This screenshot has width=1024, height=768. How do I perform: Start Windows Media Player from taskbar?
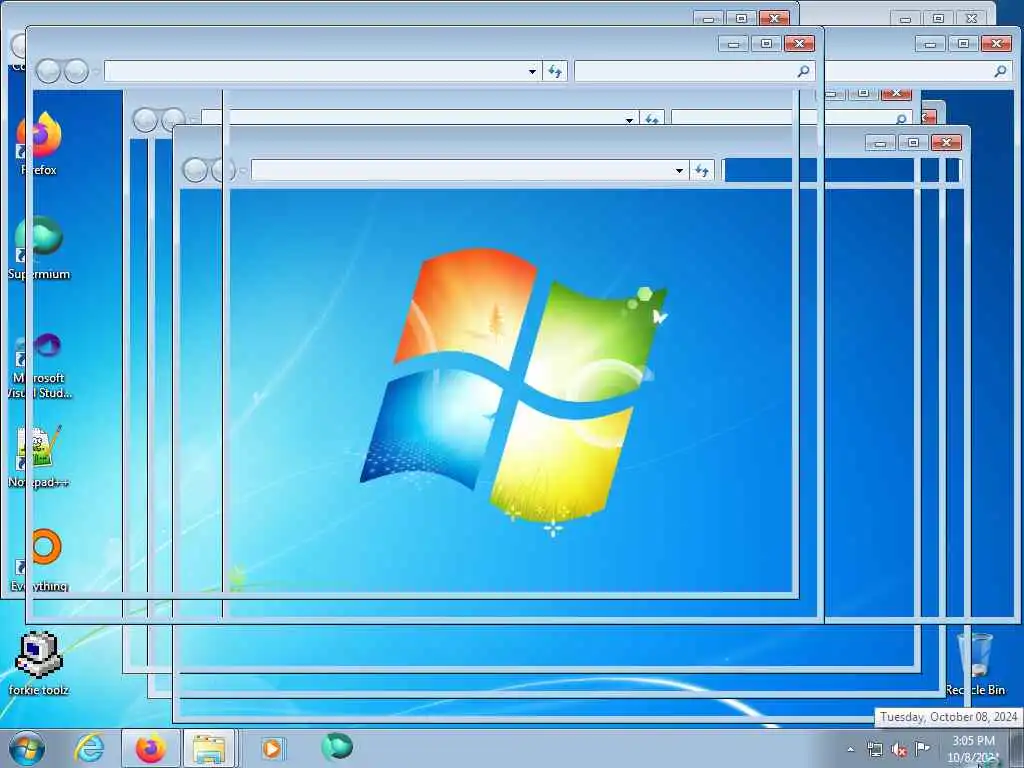click(x=271, y=748)
